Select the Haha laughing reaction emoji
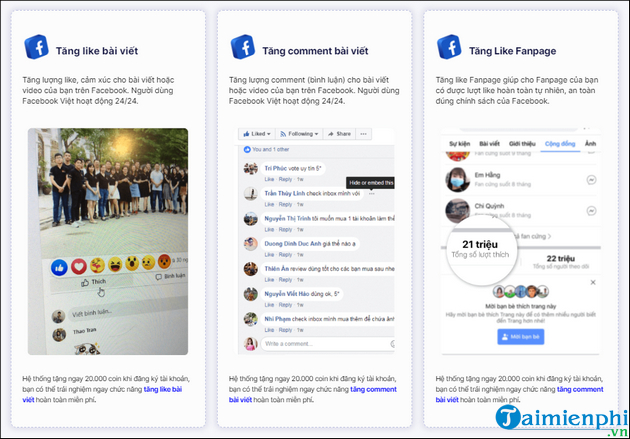Viewport: 630px width, 439px height. tap(115, 264)
